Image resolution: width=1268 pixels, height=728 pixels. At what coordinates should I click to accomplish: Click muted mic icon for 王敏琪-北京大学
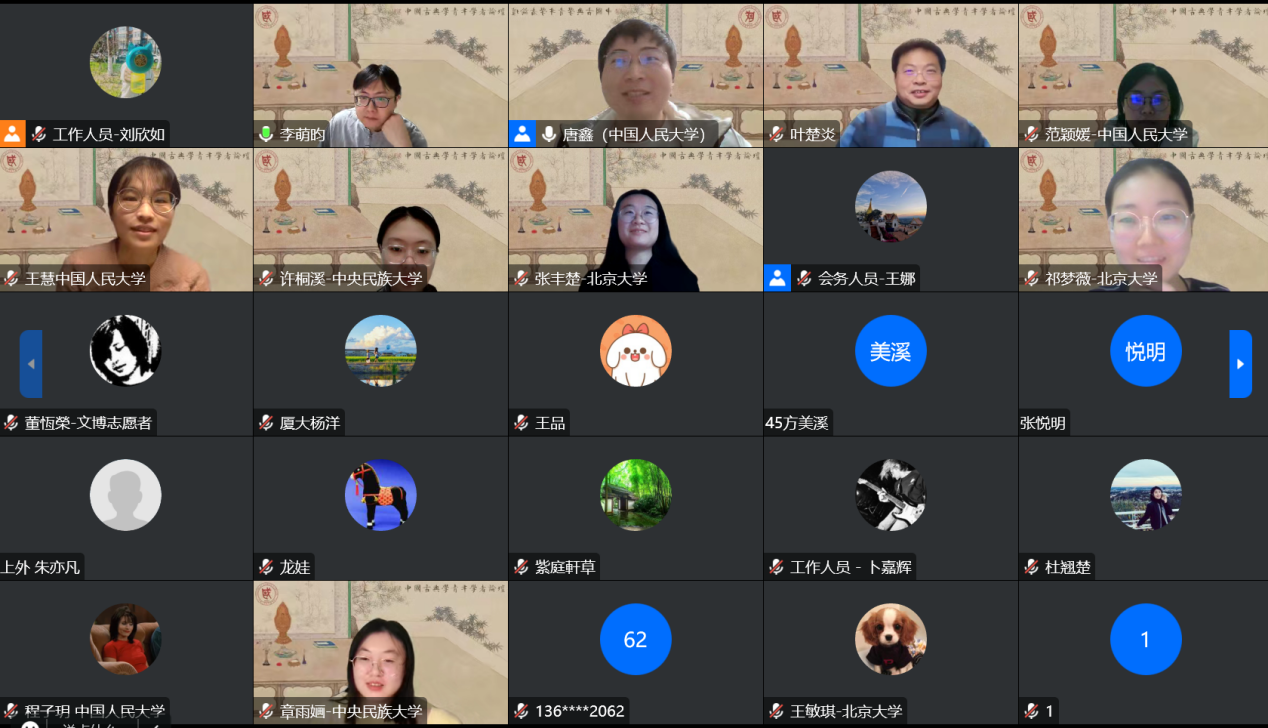coord(777,711)
